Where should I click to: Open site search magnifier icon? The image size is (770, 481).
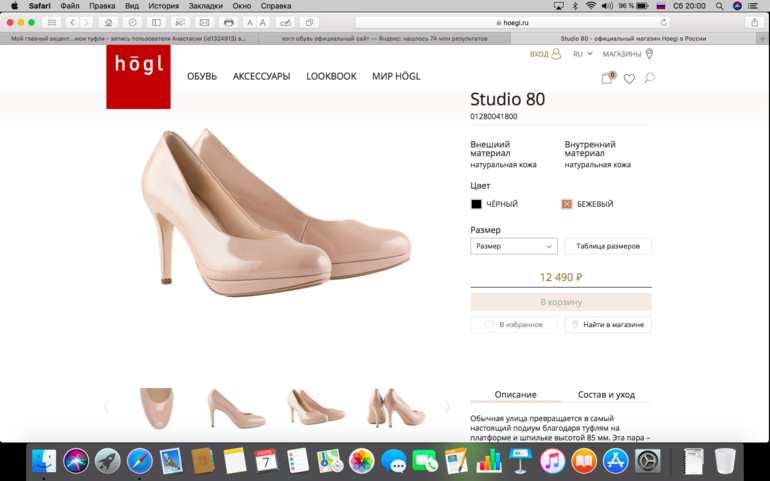coord(649,78)
